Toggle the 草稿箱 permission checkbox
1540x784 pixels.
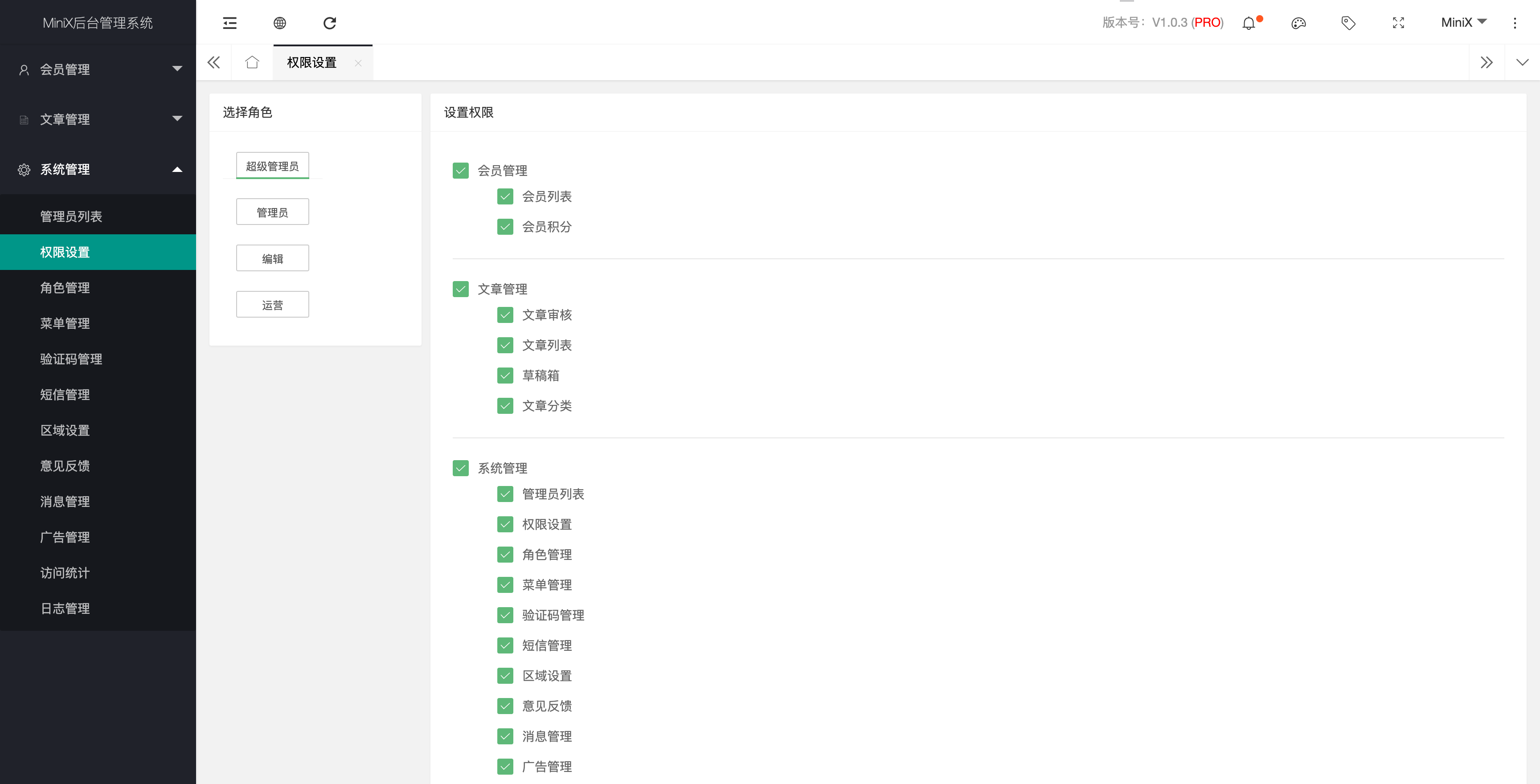tap(504, 376)
